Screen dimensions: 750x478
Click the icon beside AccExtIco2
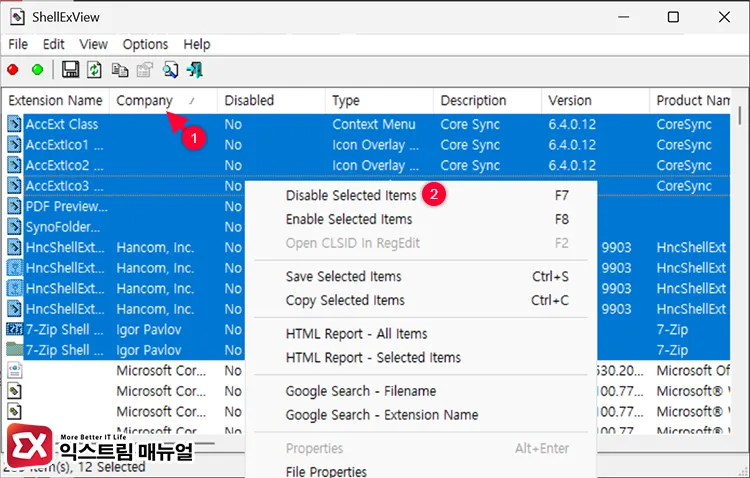14,165
